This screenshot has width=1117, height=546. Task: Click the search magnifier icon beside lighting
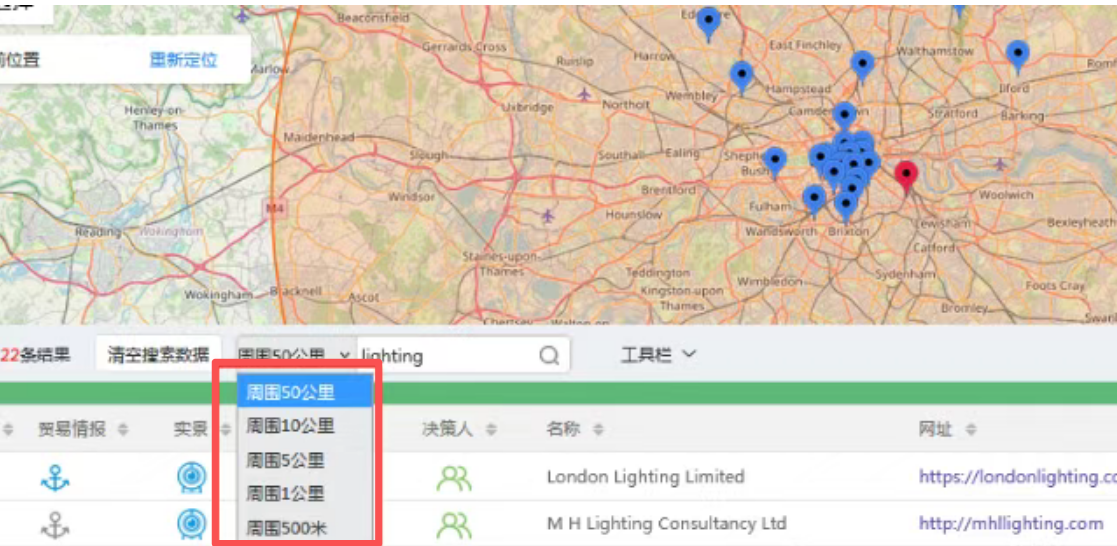pos(549,355)
